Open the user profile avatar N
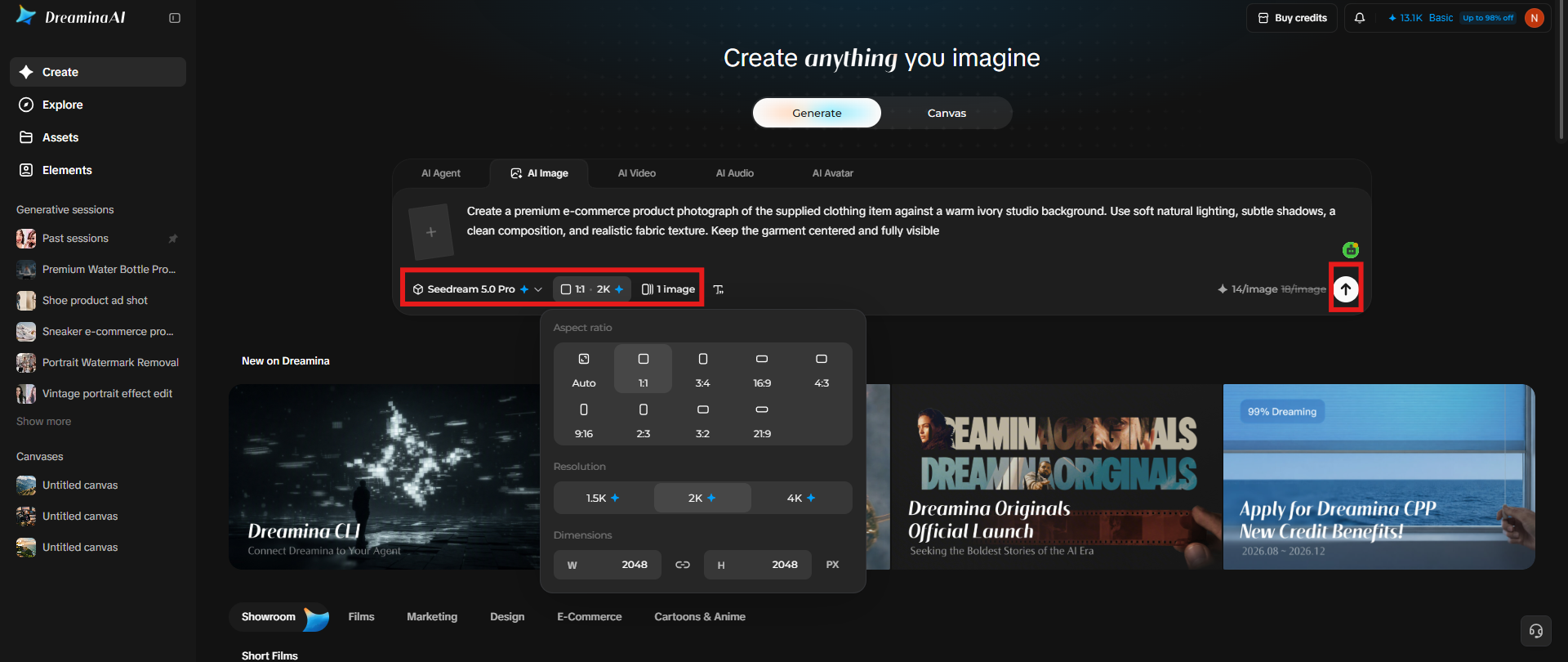Screen dimensions: 1568x662 coord(1535,18)
